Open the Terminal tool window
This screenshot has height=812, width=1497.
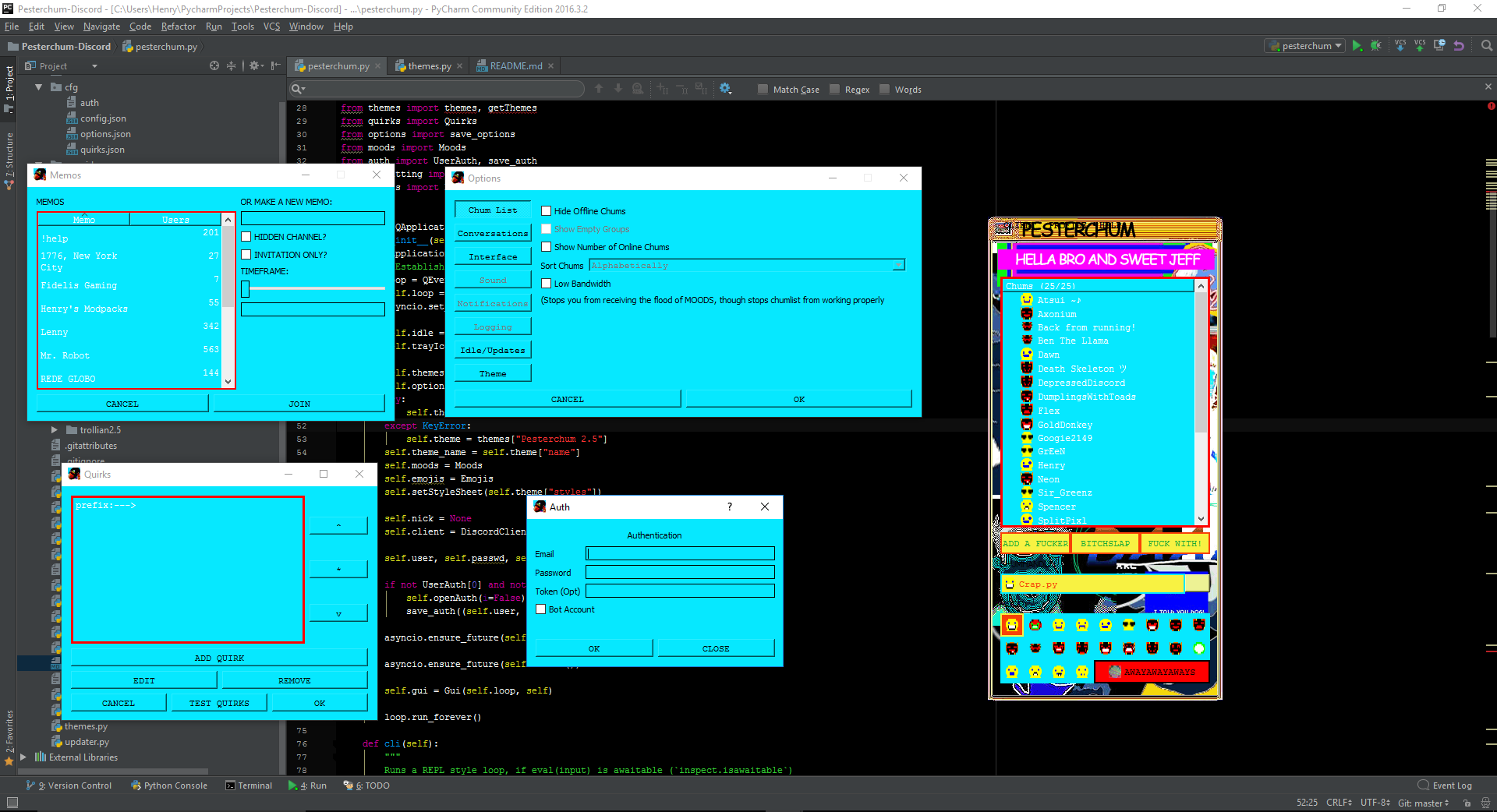pos(249,786)
